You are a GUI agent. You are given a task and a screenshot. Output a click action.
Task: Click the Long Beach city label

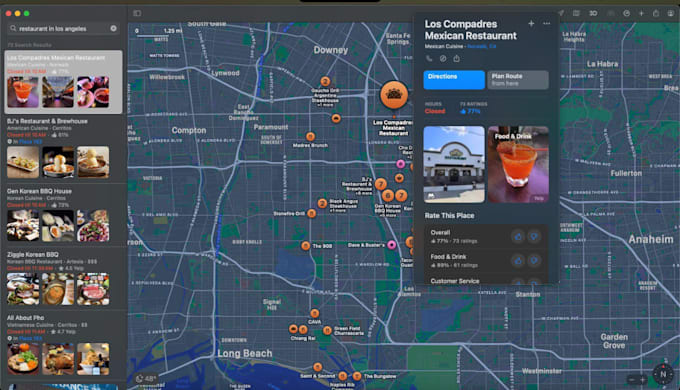(x=245, y=353)
